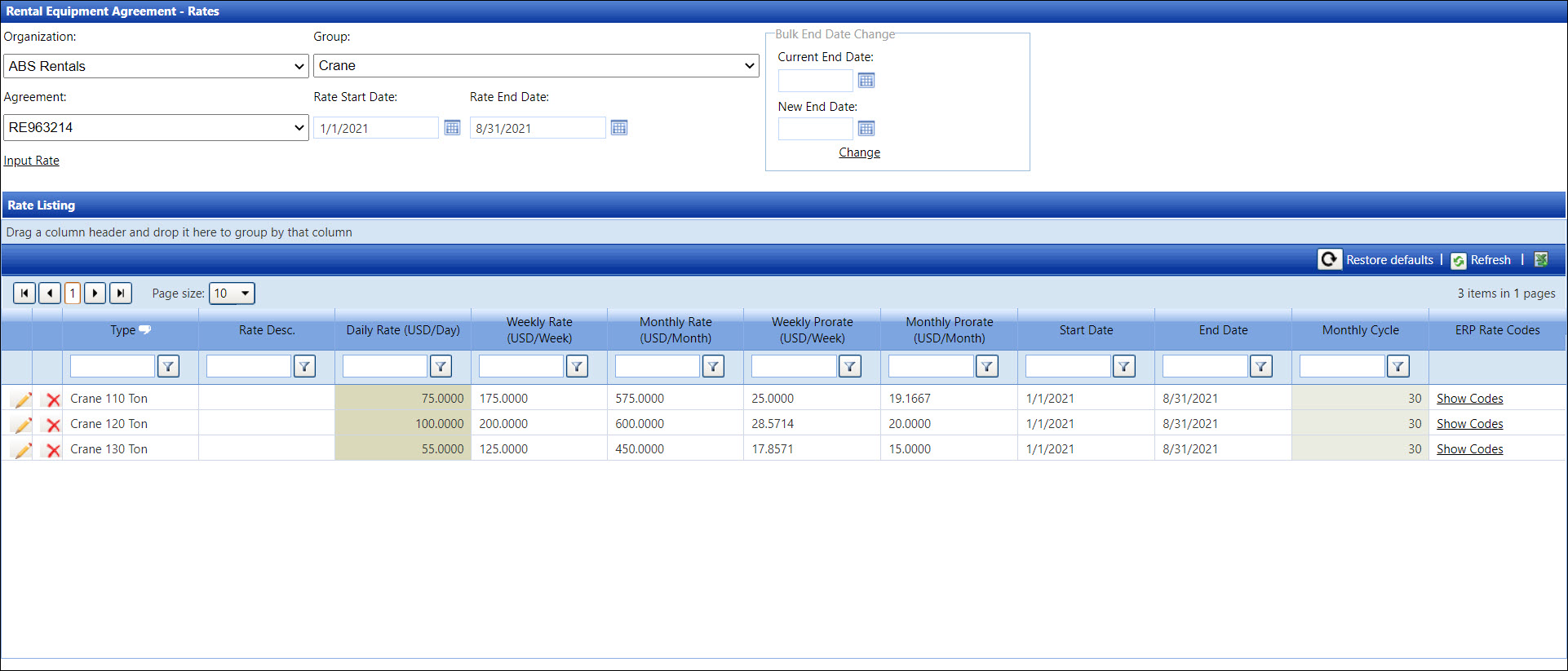Screen dimensions: 1568x671
Task: Sort by the End Date column header
Action: coord(1222,330)
